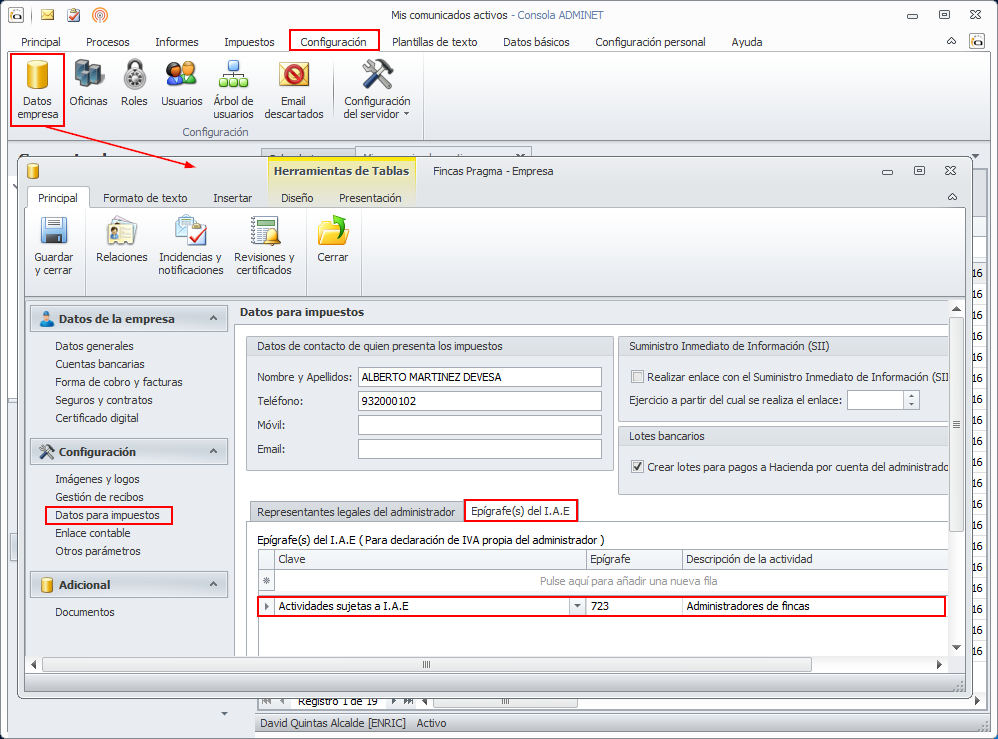Open Certificado digital in sidebar
Image resolution: width=998 pixels, height=739 pixels.
[97, 418]
